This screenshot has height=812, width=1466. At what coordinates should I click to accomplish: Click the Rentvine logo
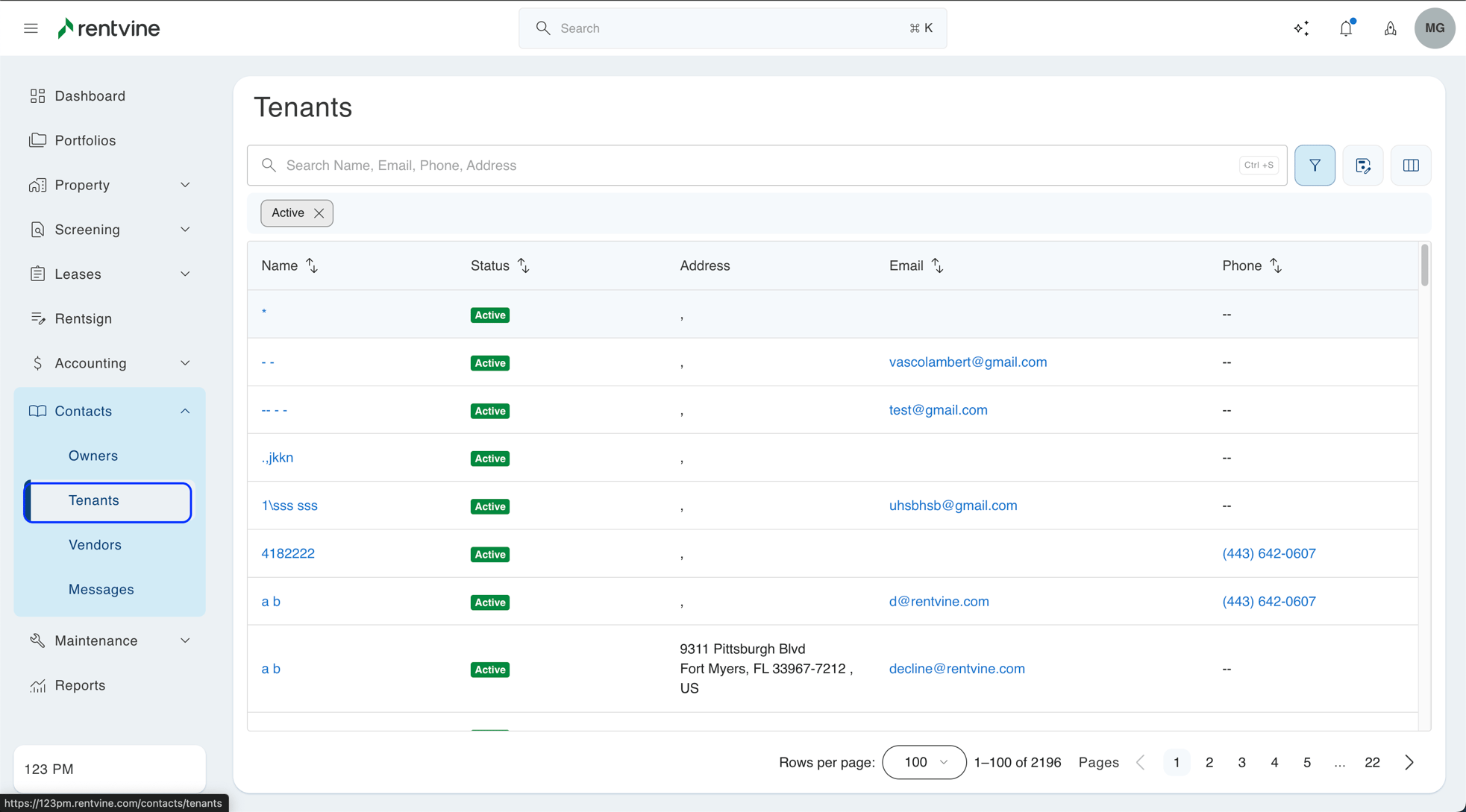[108, 28]
